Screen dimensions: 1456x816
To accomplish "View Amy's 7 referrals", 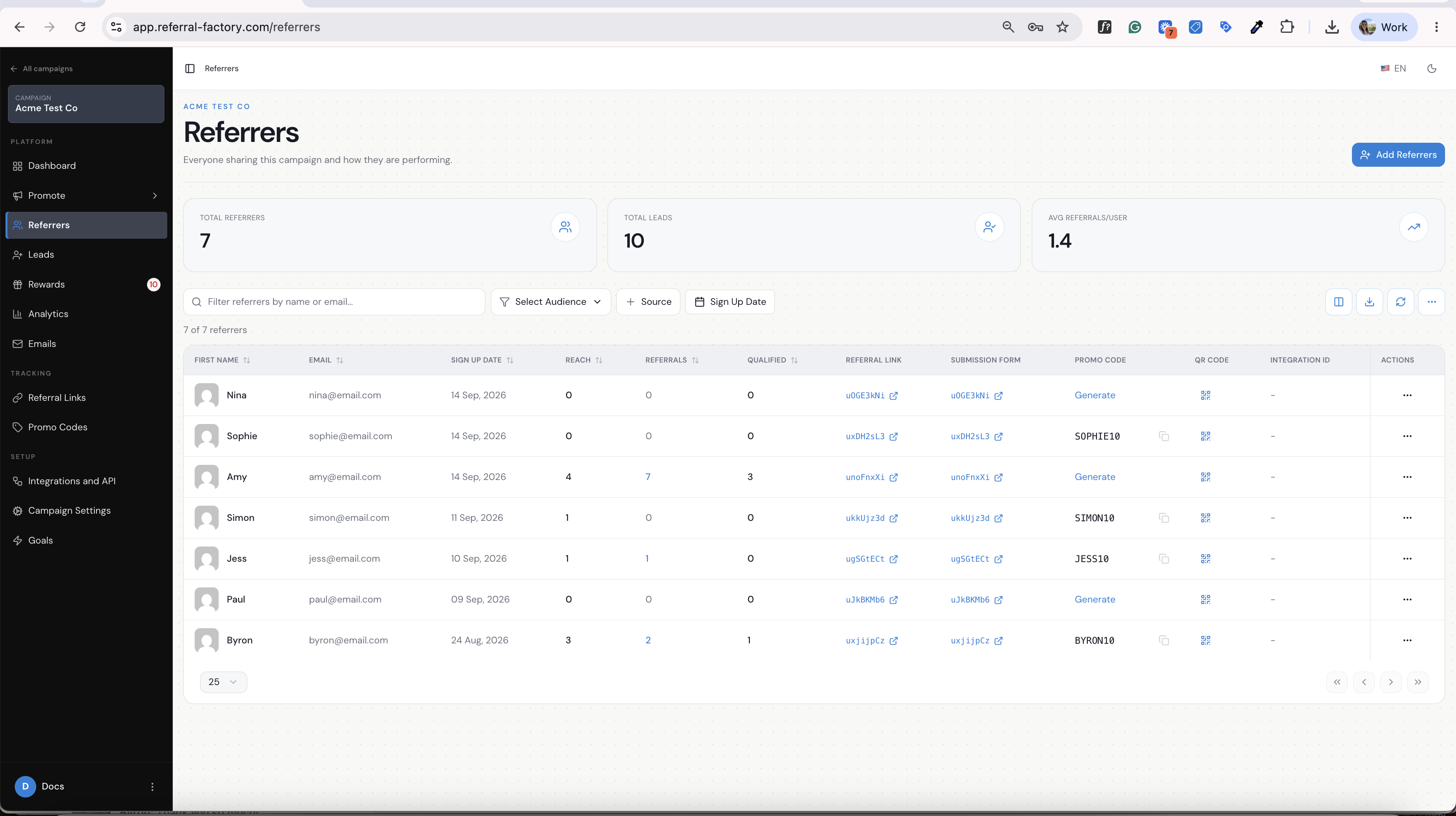I will (648, 477).
